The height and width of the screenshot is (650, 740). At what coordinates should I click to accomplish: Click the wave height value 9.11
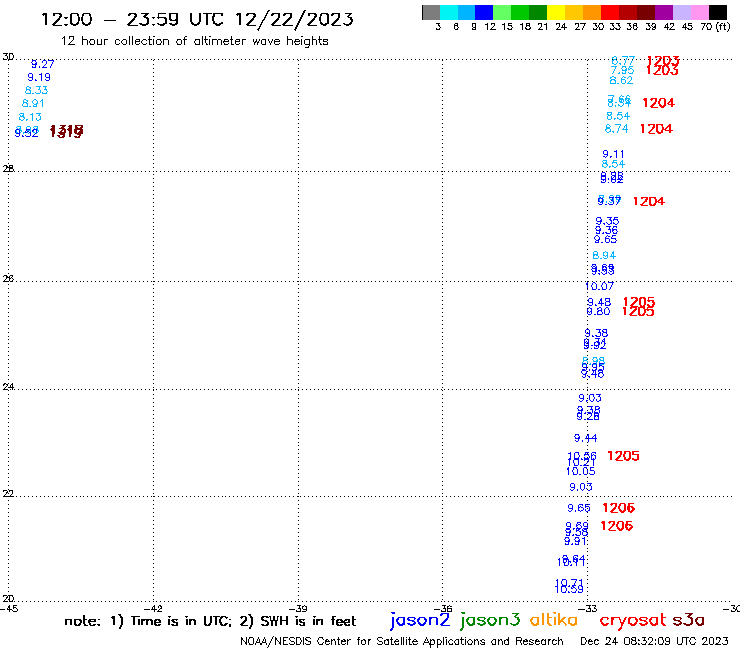pos(613,154)
